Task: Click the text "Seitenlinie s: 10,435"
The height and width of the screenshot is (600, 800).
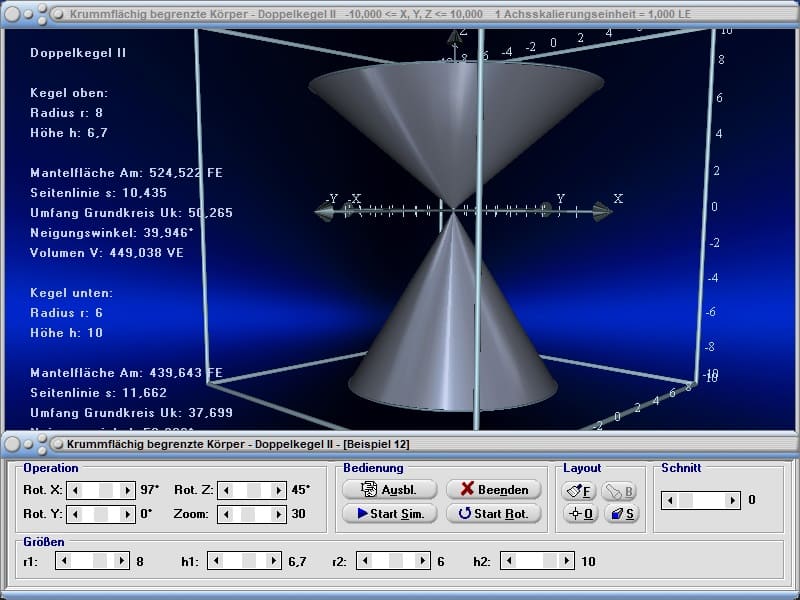Action: click(98, 193)
